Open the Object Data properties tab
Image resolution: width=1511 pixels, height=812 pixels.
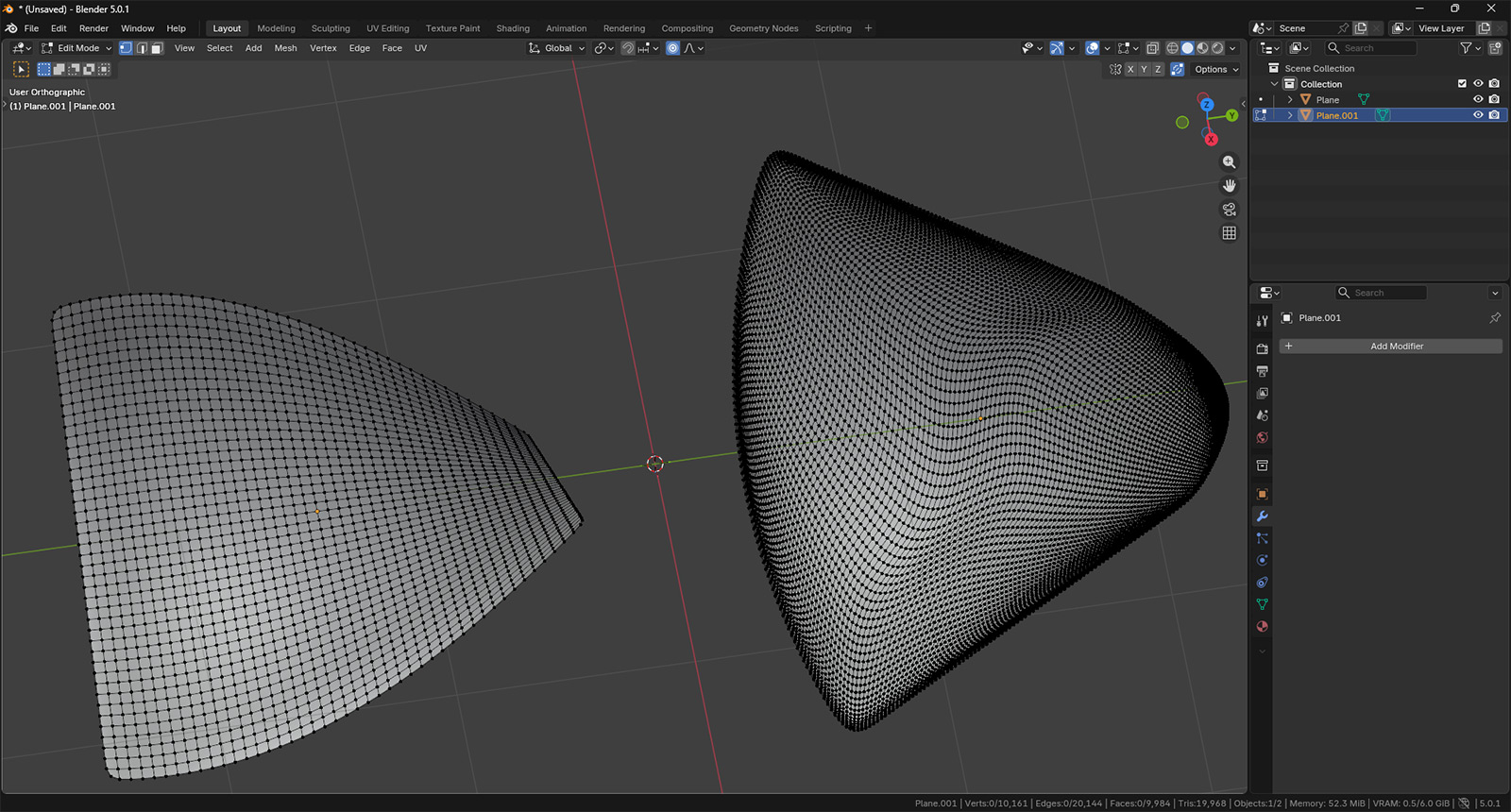pyautogui.click(x=1262, y=604)
